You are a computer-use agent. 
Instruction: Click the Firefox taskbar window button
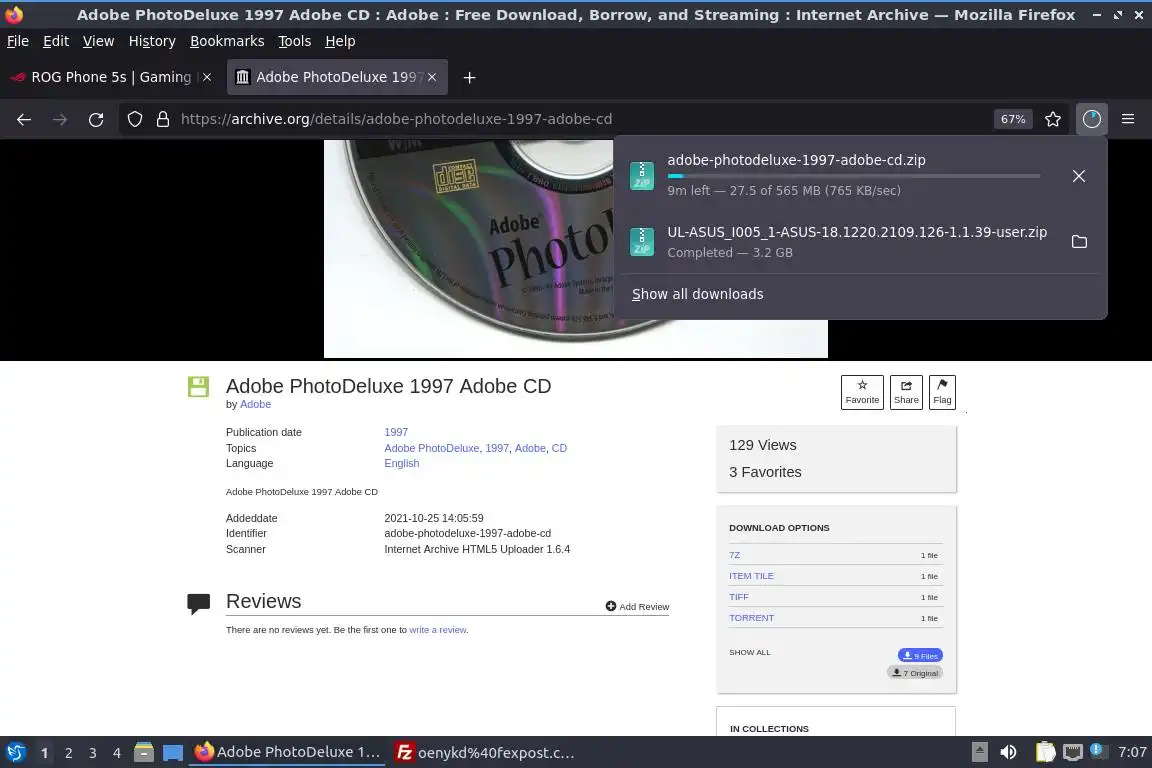point(287,752)
